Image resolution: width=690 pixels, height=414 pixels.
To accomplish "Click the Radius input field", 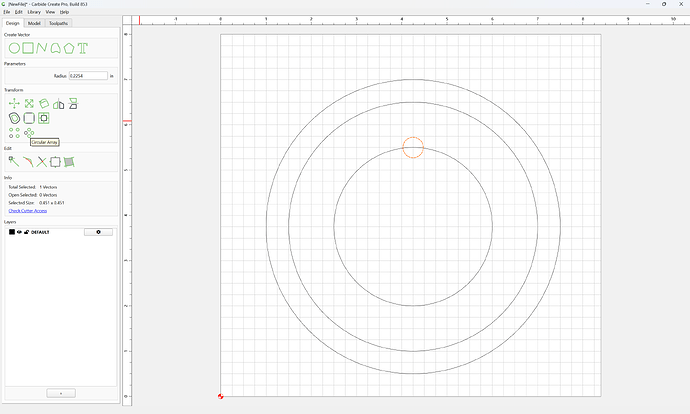I will point(88,76).
